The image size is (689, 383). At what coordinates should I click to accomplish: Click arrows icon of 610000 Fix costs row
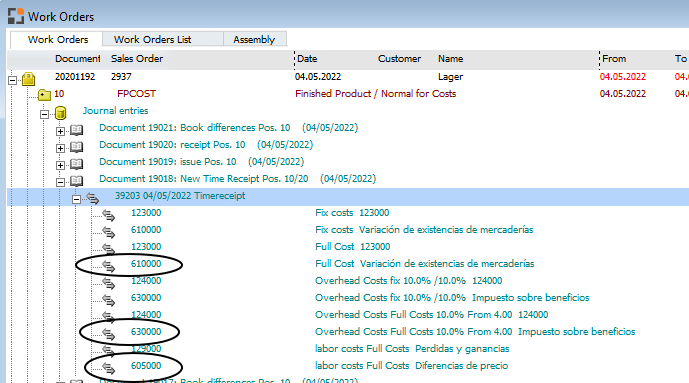point(109,232)
